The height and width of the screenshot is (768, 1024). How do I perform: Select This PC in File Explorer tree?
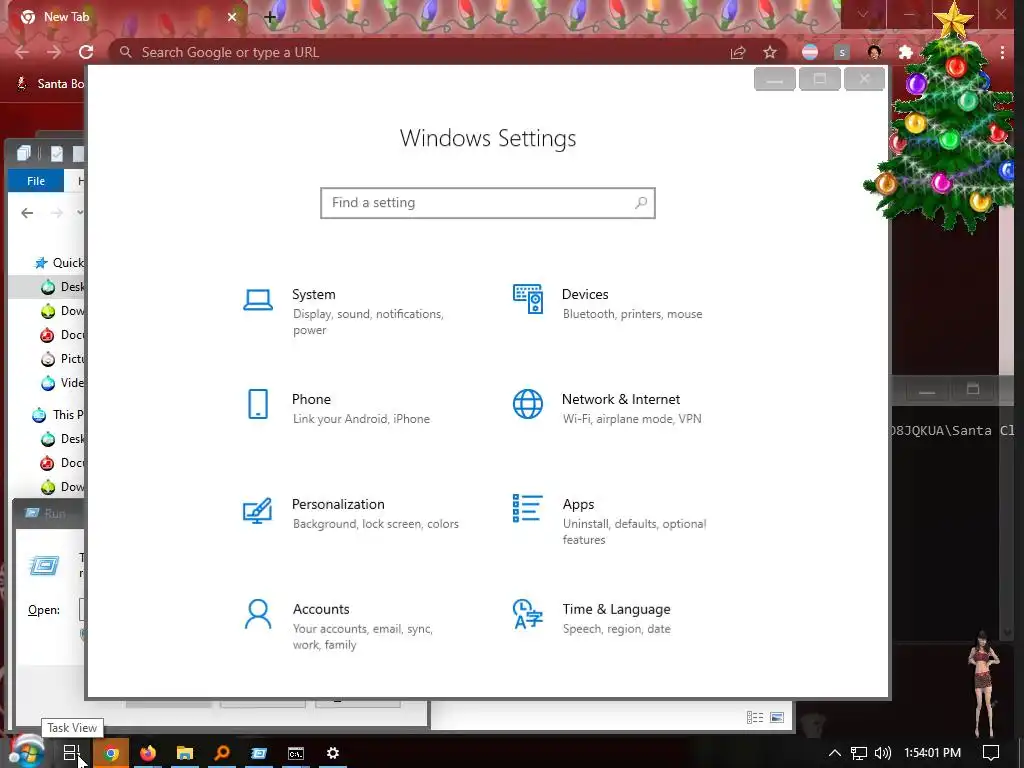click(58, 415)
